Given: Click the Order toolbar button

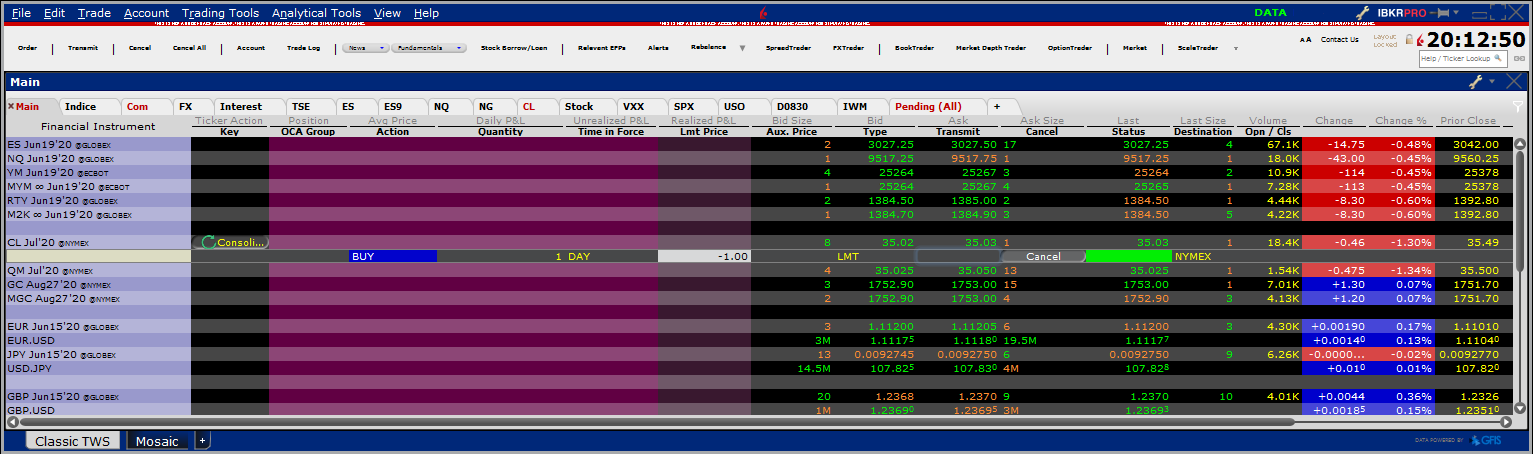Looking at the screenshot, I should pos(28,48).
